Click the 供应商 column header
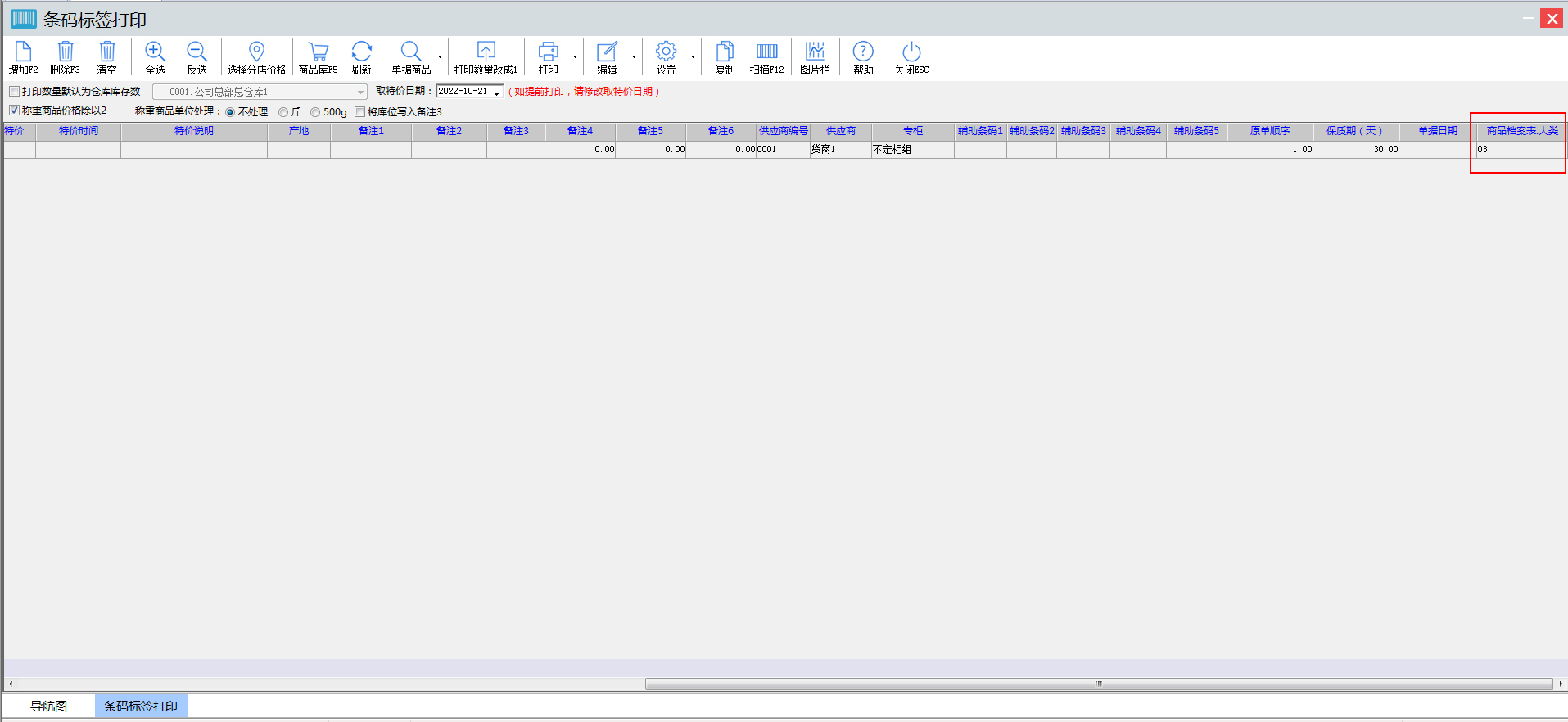The image size is (1568, 722). click(840, 131)
